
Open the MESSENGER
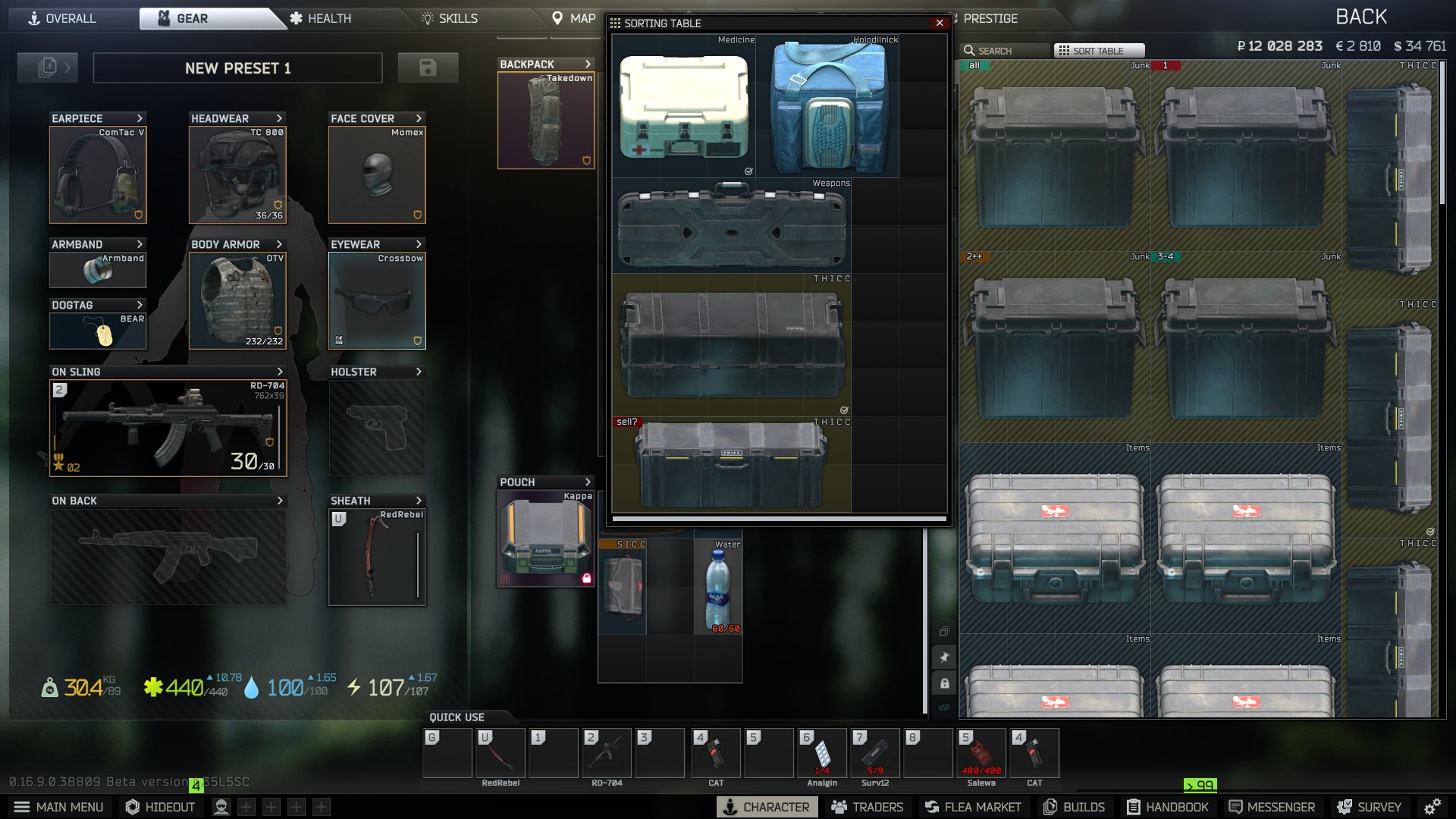coord(1272,807)
